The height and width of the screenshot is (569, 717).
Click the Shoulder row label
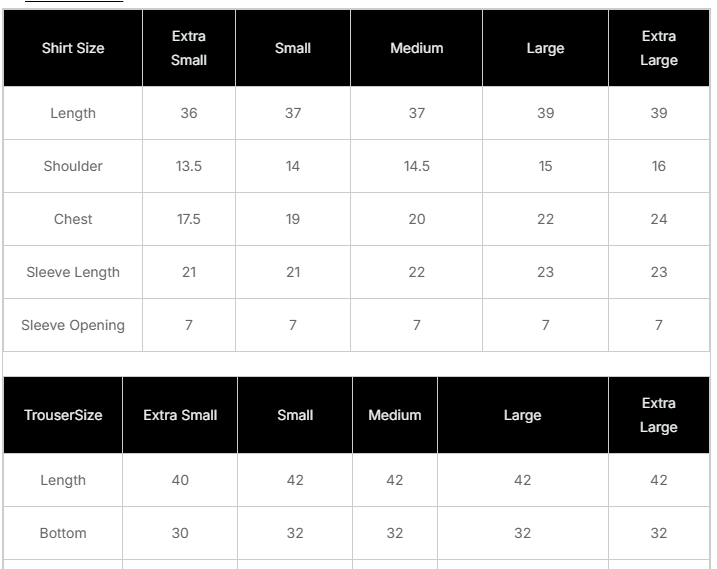tap(73, 166)
